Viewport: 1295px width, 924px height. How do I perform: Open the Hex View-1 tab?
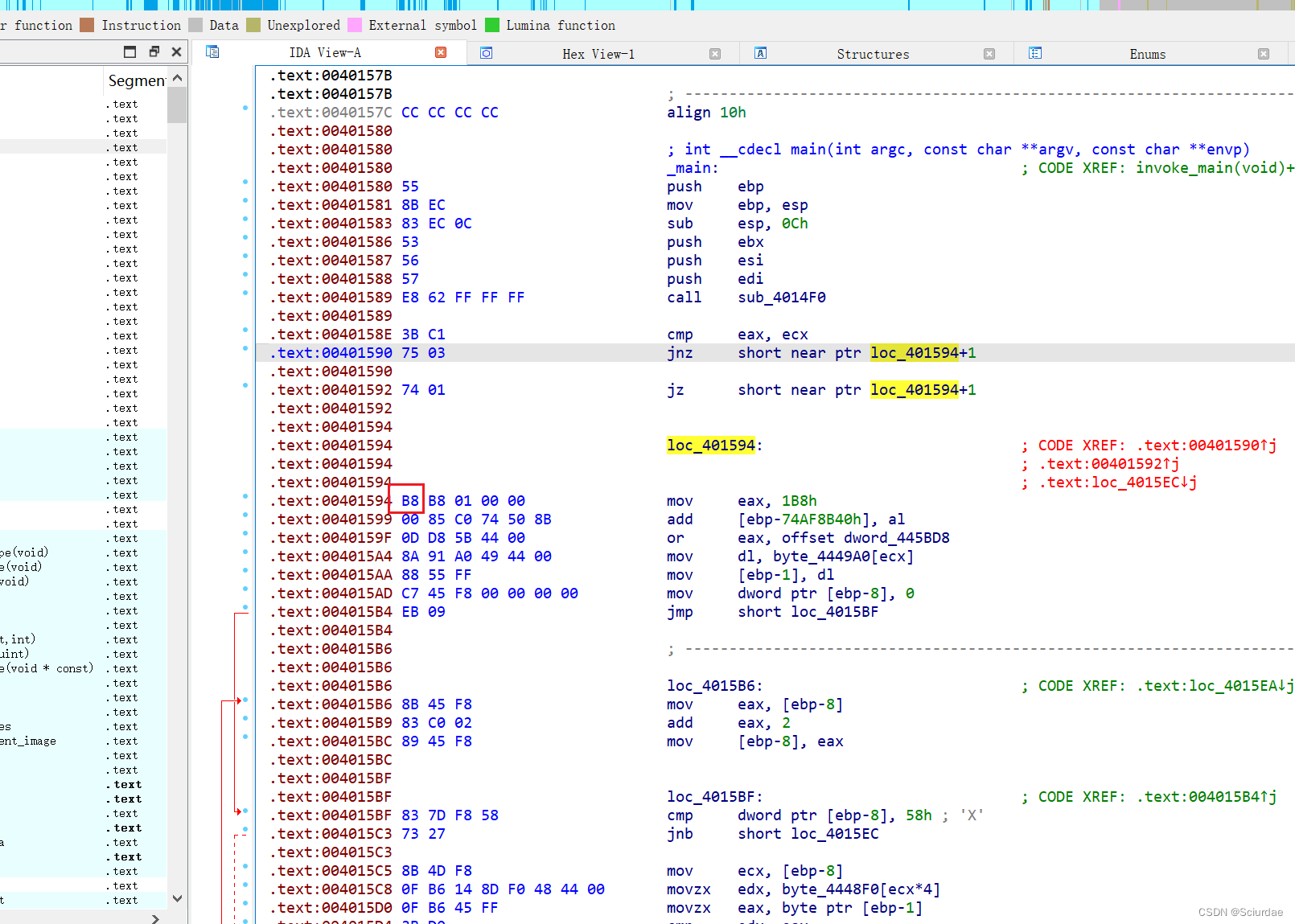coord(598,54)
